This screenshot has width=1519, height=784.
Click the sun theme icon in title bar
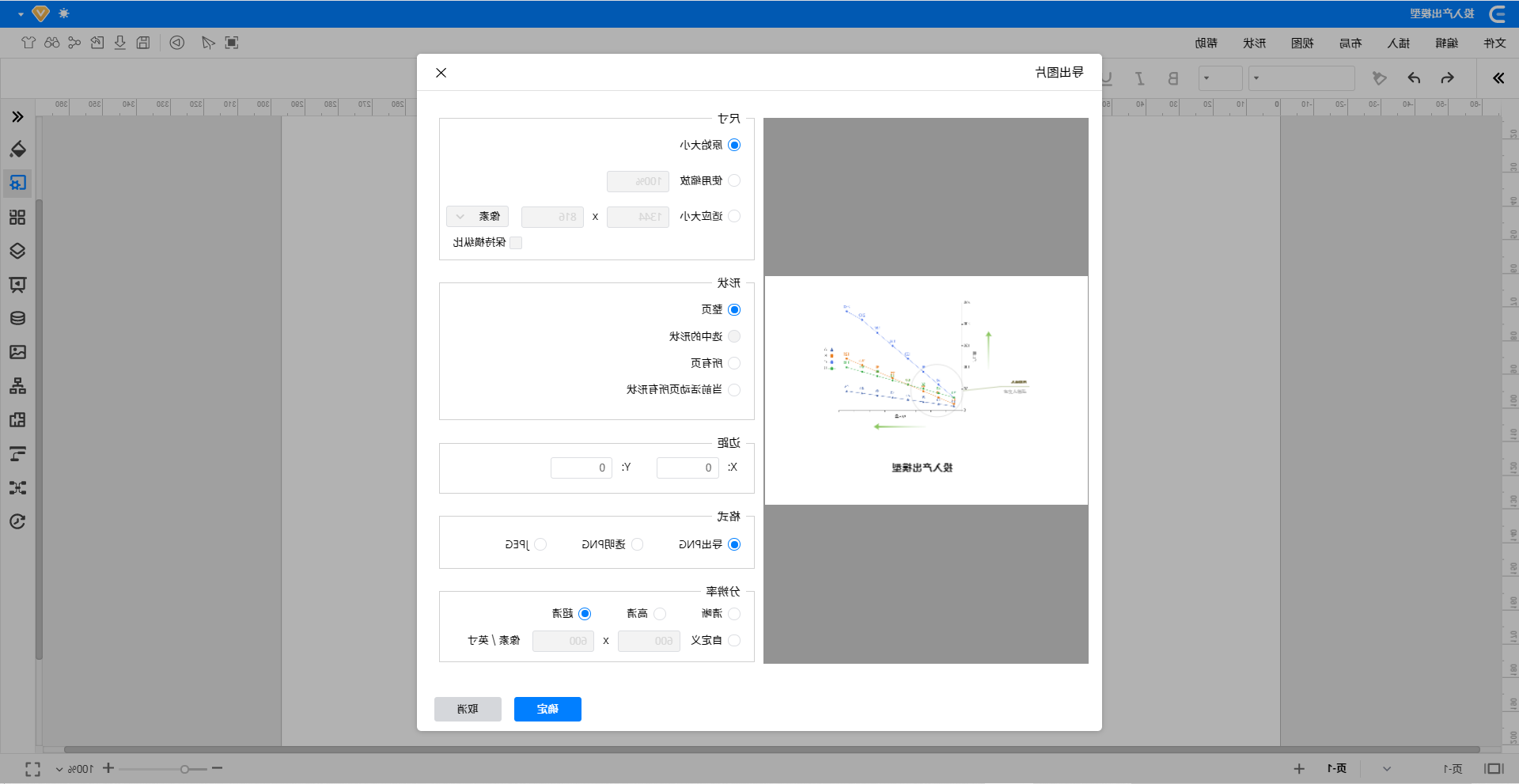[x=64, y=13]
